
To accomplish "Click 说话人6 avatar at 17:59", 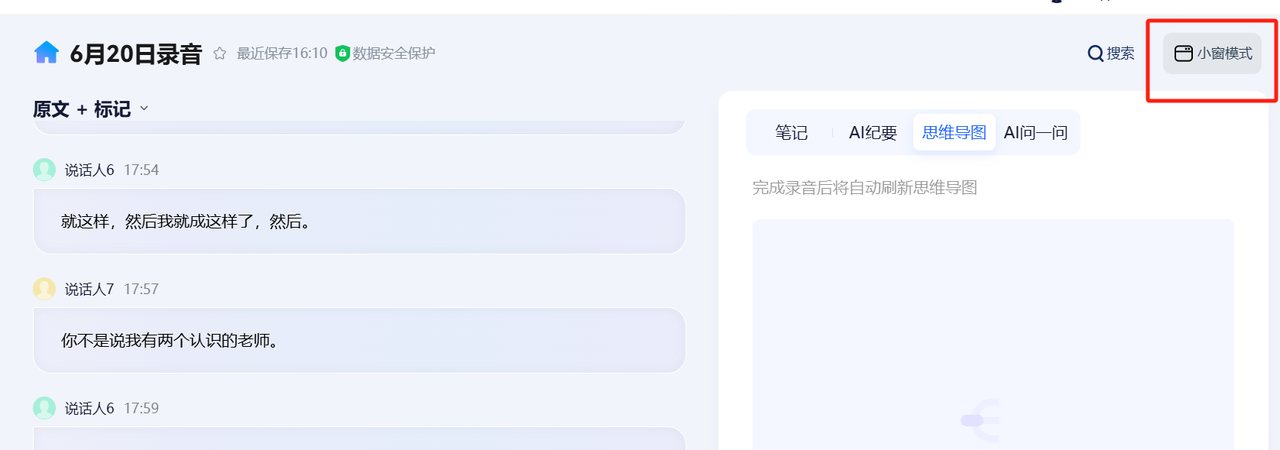I will pos(44,408).
